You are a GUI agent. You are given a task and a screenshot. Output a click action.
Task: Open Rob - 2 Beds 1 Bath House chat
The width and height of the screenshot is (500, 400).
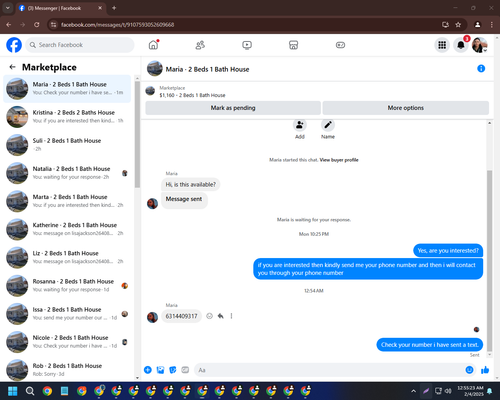pyautogui.click(x=67, y=369)
